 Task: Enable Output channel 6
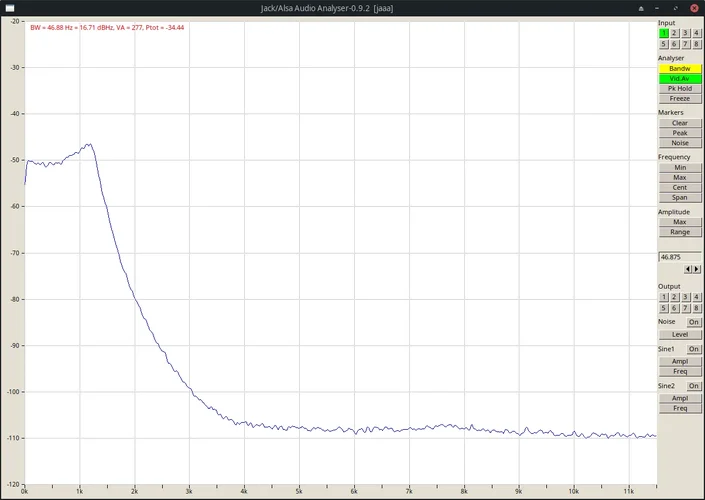(674, 308)
